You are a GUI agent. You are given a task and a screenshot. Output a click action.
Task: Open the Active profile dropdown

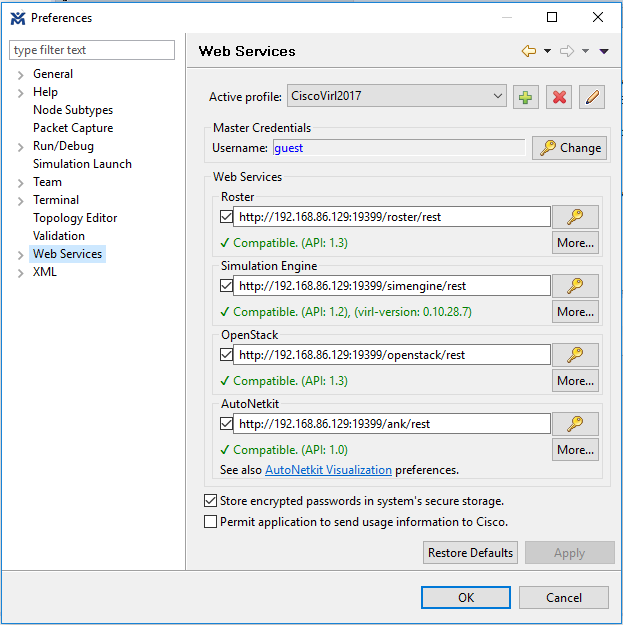[x=397, y=96]
